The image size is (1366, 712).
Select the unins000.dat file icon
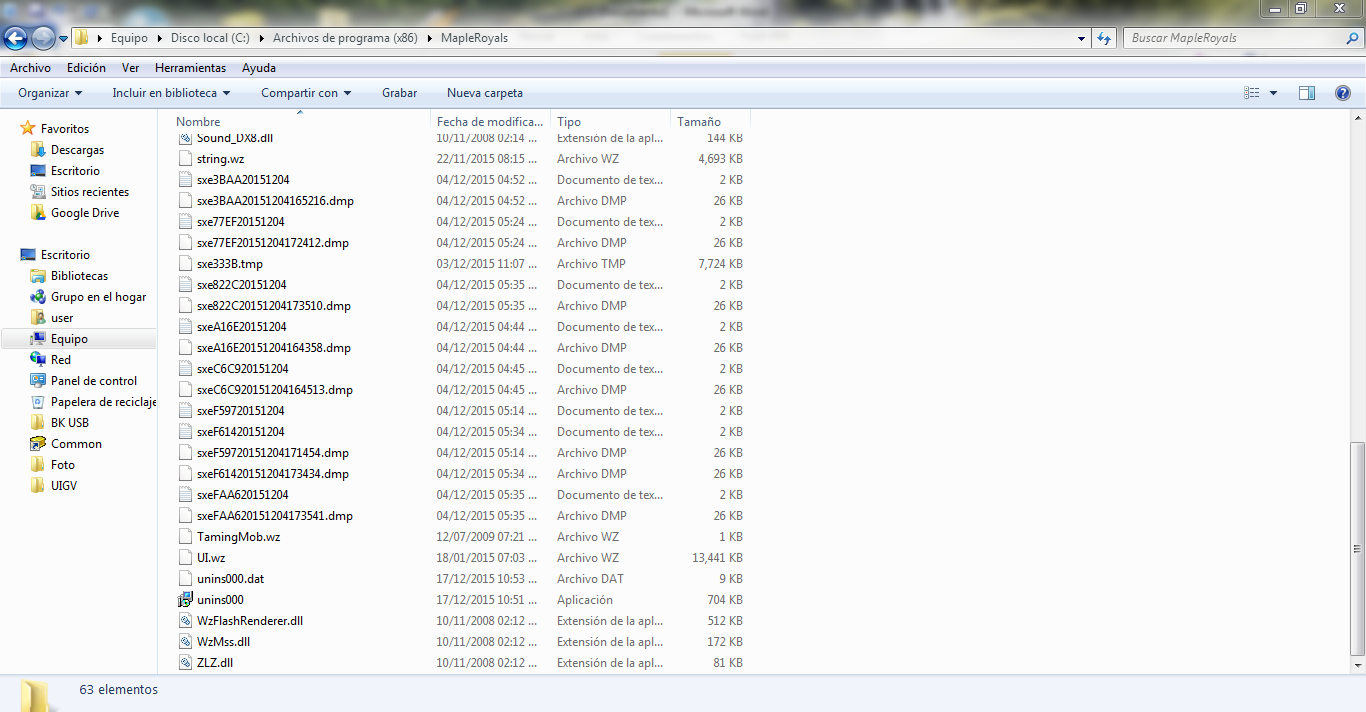point(184,579)
